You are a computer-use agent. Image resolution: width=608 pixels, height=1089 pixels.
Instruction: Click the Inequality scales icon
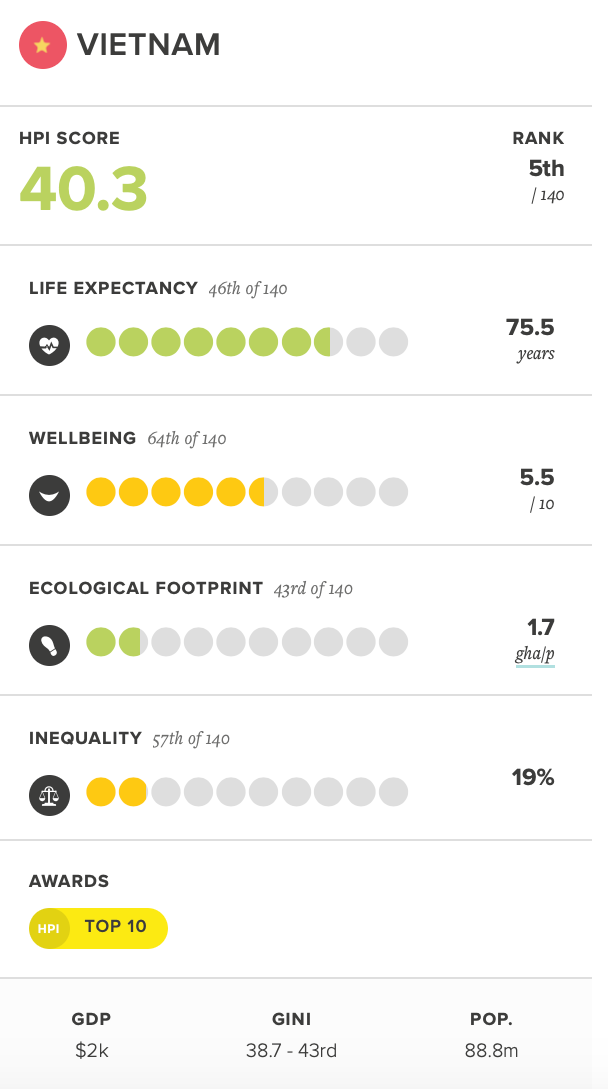[x=49, y=793]
